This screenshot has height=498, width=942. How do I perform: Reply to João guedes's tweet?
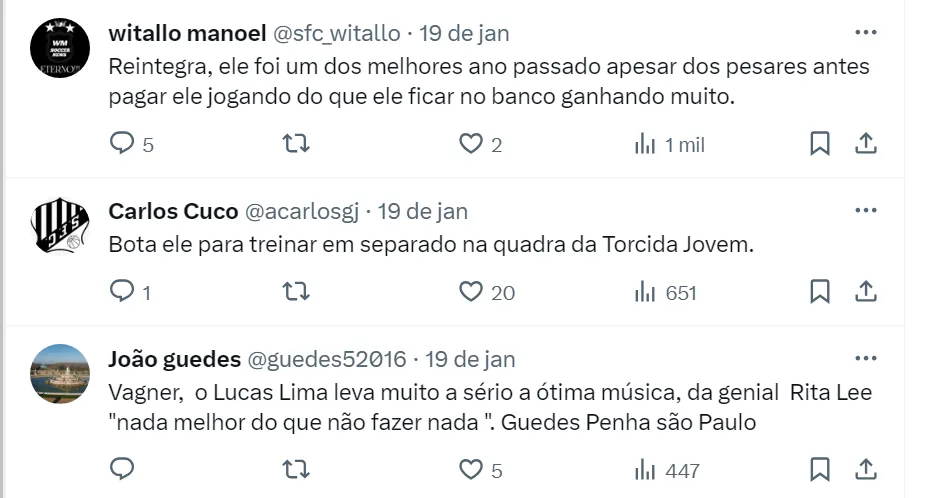pos(121,469)
